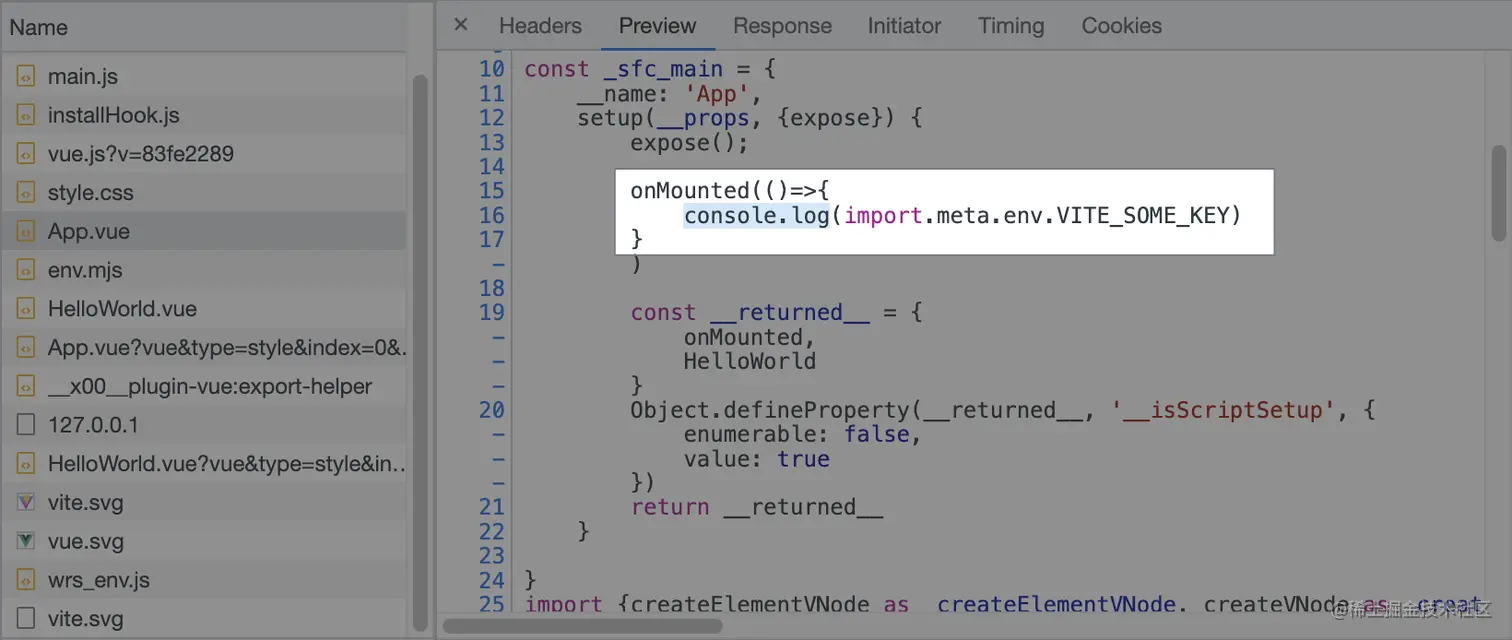Select the HelloWorld.vue request
1512x640 pixels.
click(x=204, y=309)
